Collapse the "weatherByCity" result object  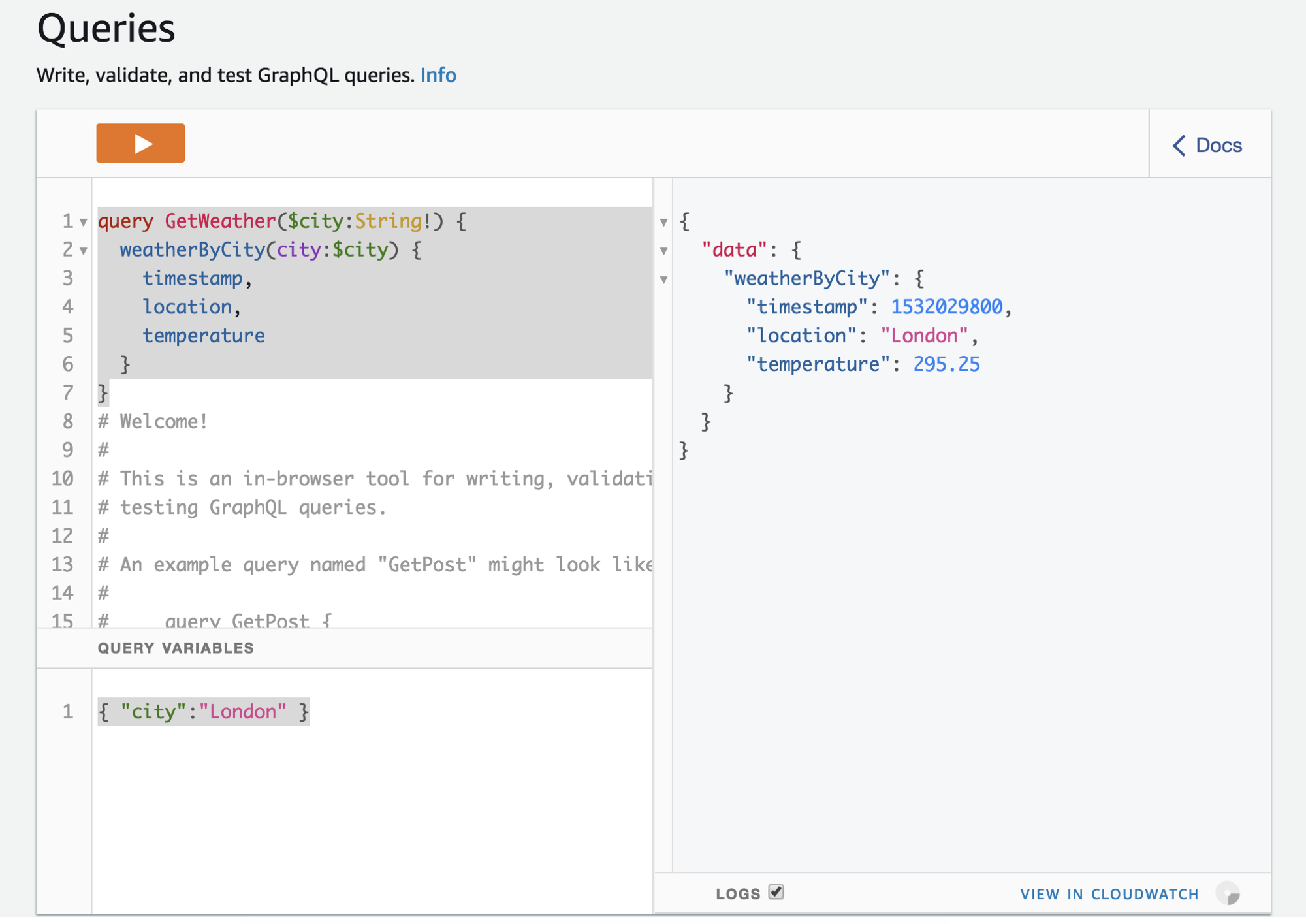point(663,279)
